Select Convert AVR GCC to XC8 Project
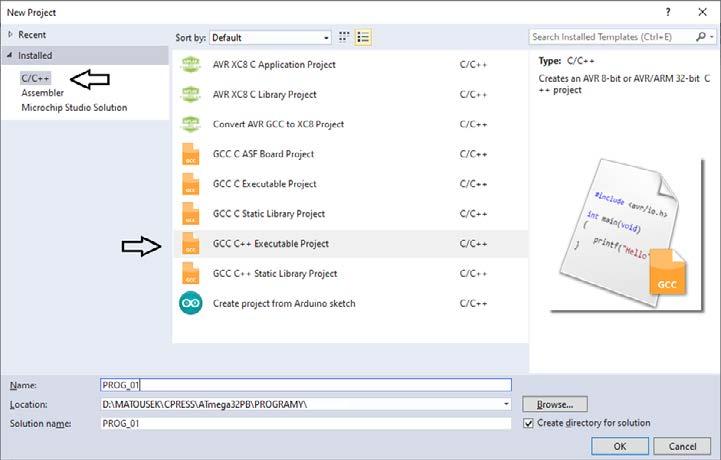 click(x=278, y=124)
